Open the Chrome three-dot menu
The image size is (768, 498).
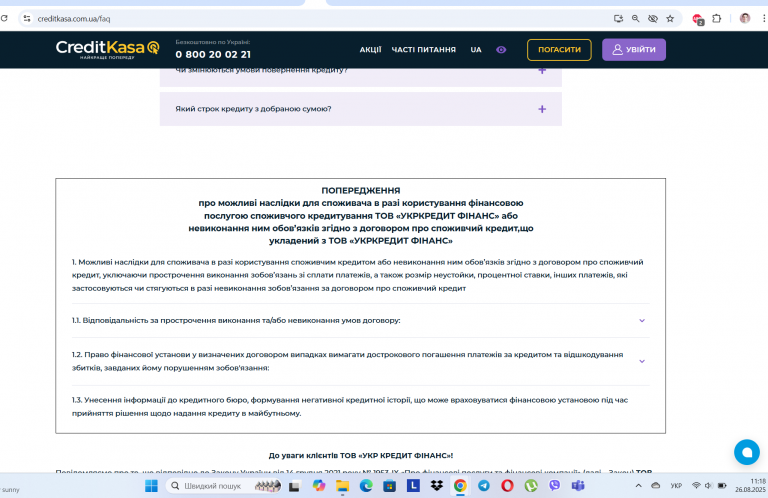[x=764, y=19]
